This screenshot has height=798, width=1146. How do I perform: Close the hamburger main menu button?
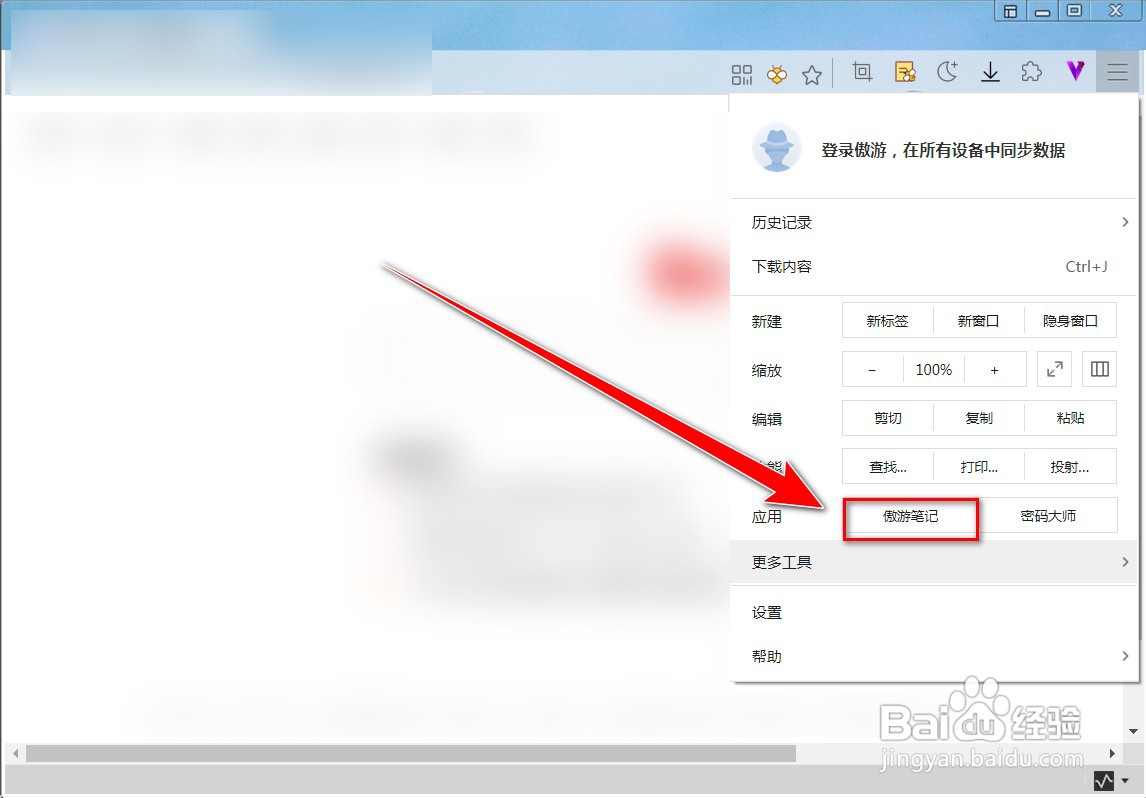1117,72
